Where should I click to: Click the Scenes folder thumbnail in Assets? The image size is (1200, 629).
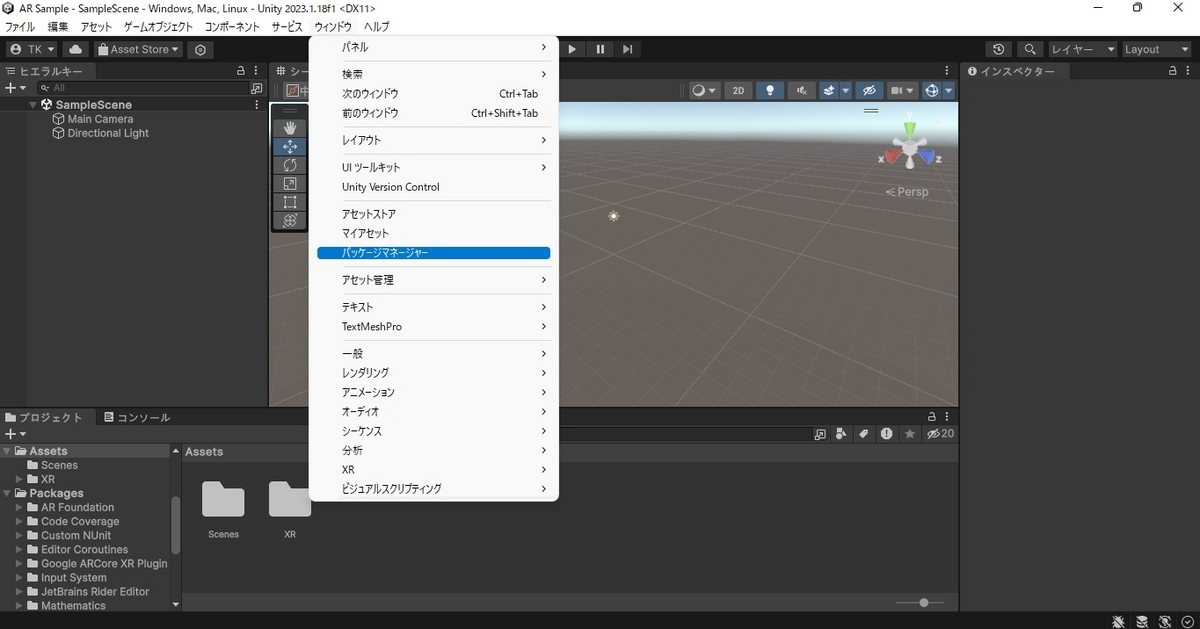(223, 499)
